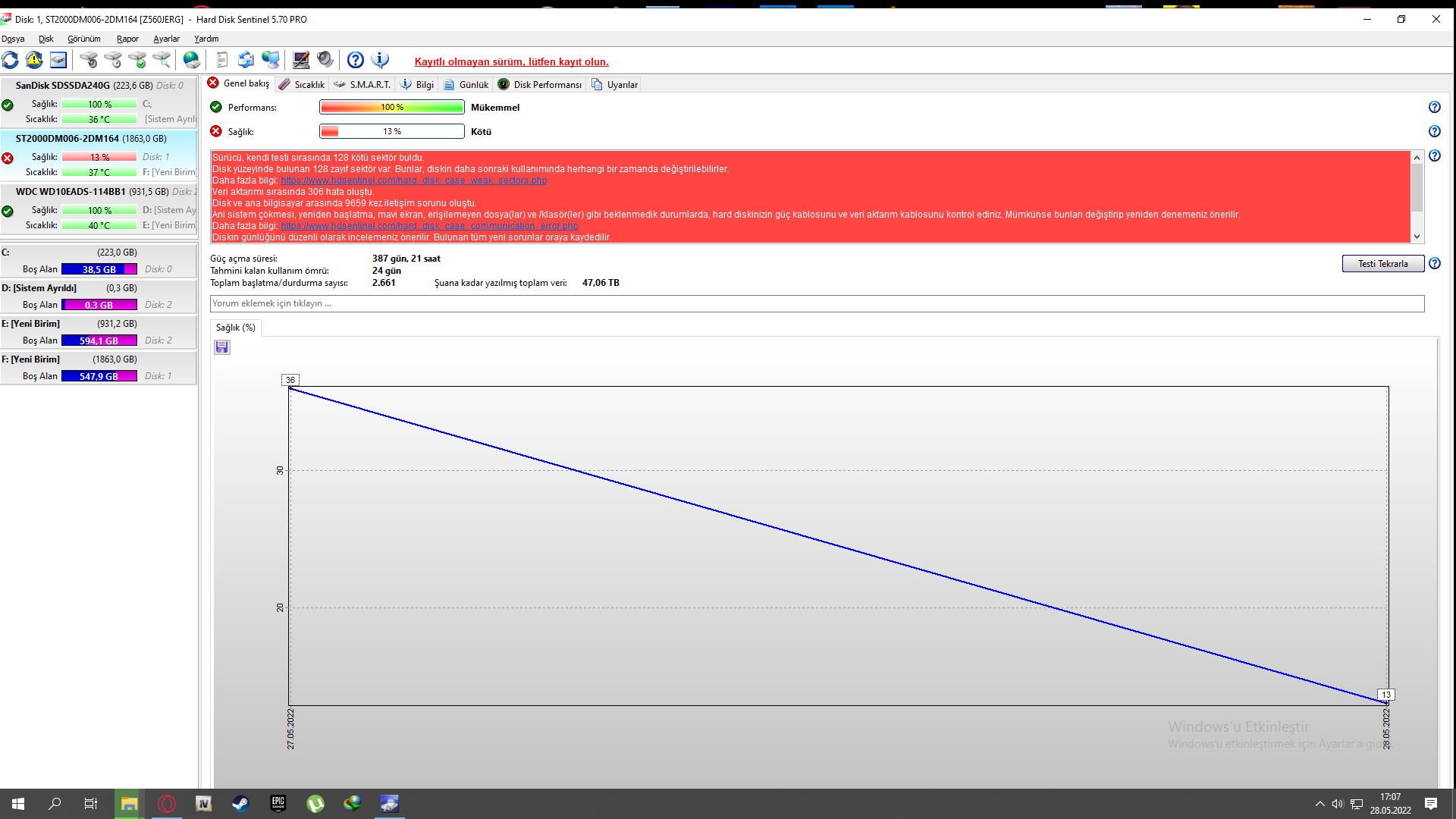Click the speaker sound icon in the toolbar
This screenshot has width=1456, height=819.
[x=325, y=60]
